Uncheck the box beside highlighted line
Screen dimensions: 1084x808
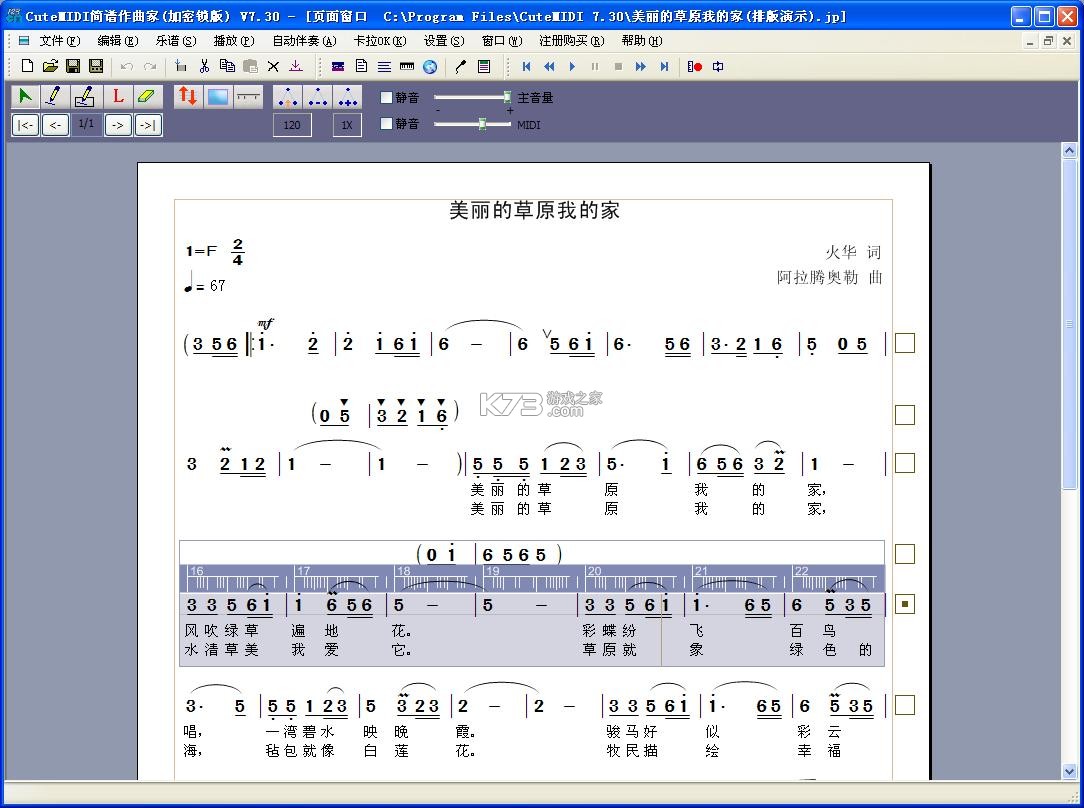(x=904, y=604)
